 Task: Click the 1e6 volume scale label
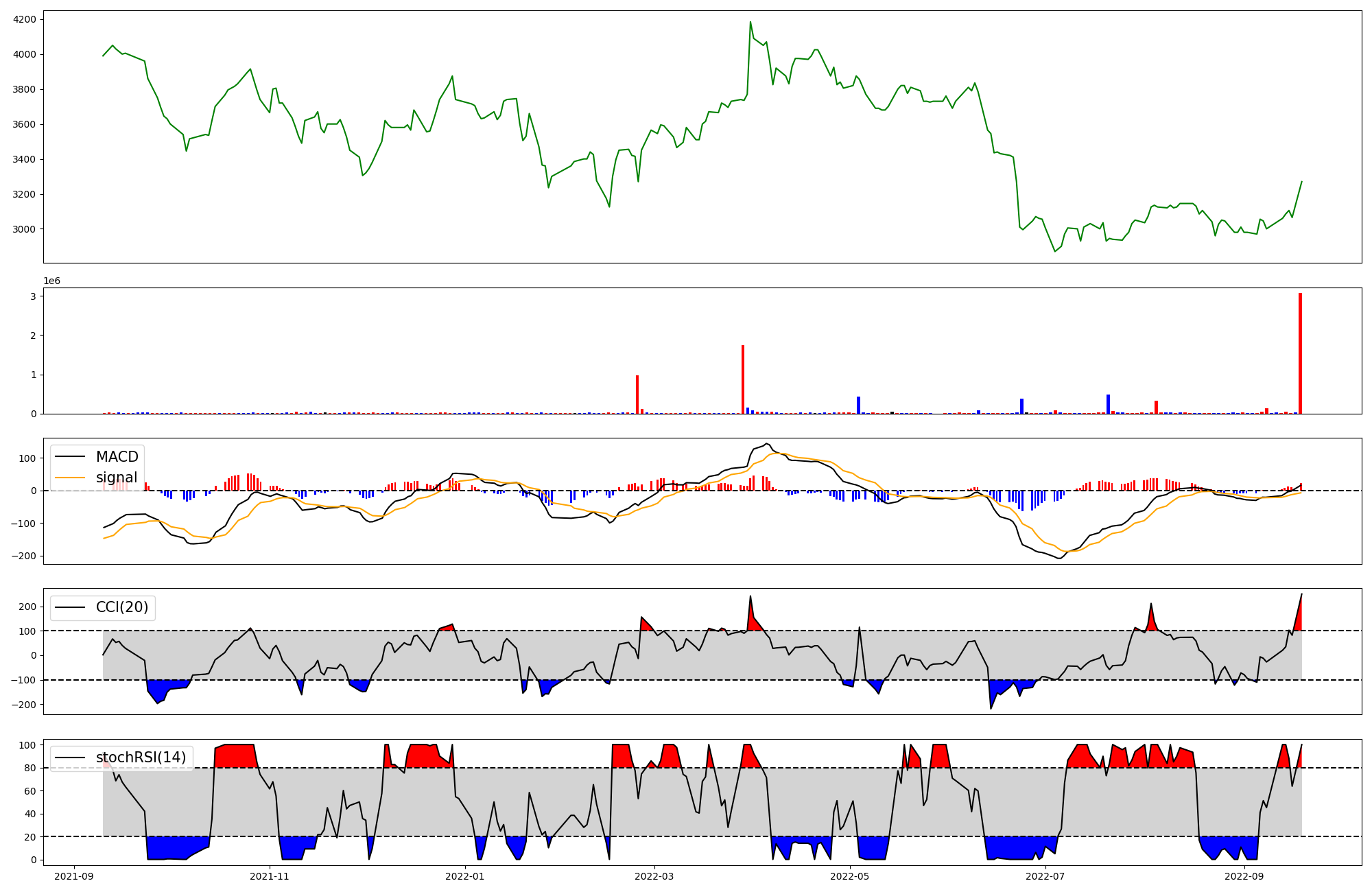click(x=52, y=281)
